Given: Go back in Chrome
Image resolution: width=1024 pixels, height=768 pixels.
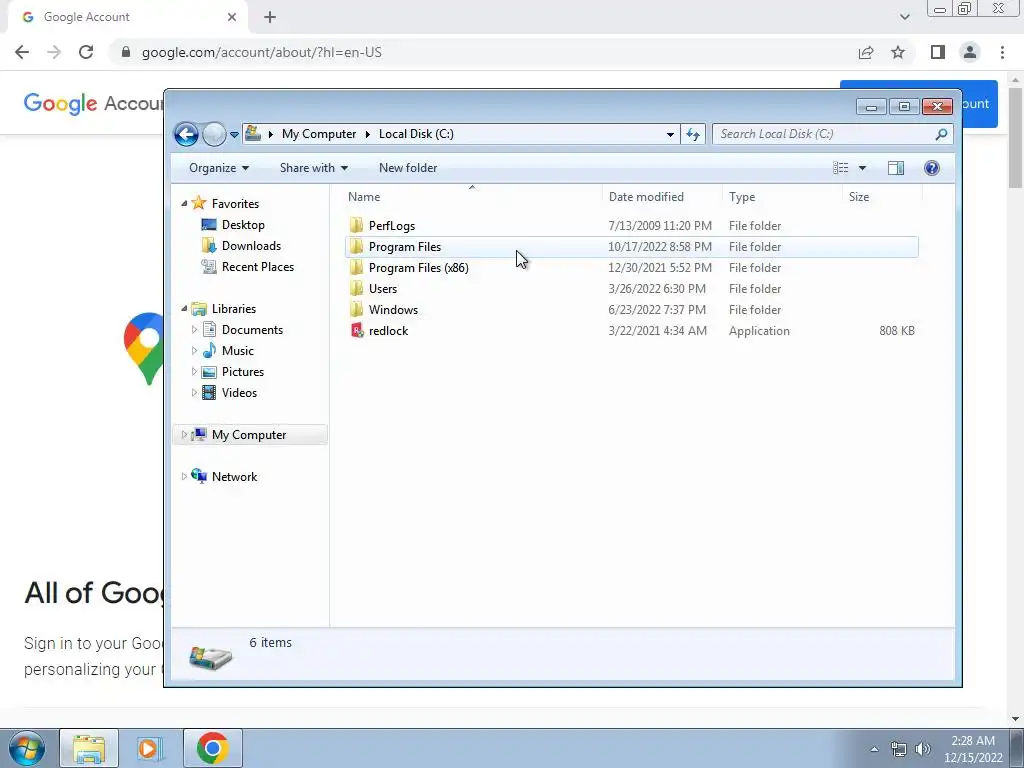Looking at the screenshot, I should point(22,52).
